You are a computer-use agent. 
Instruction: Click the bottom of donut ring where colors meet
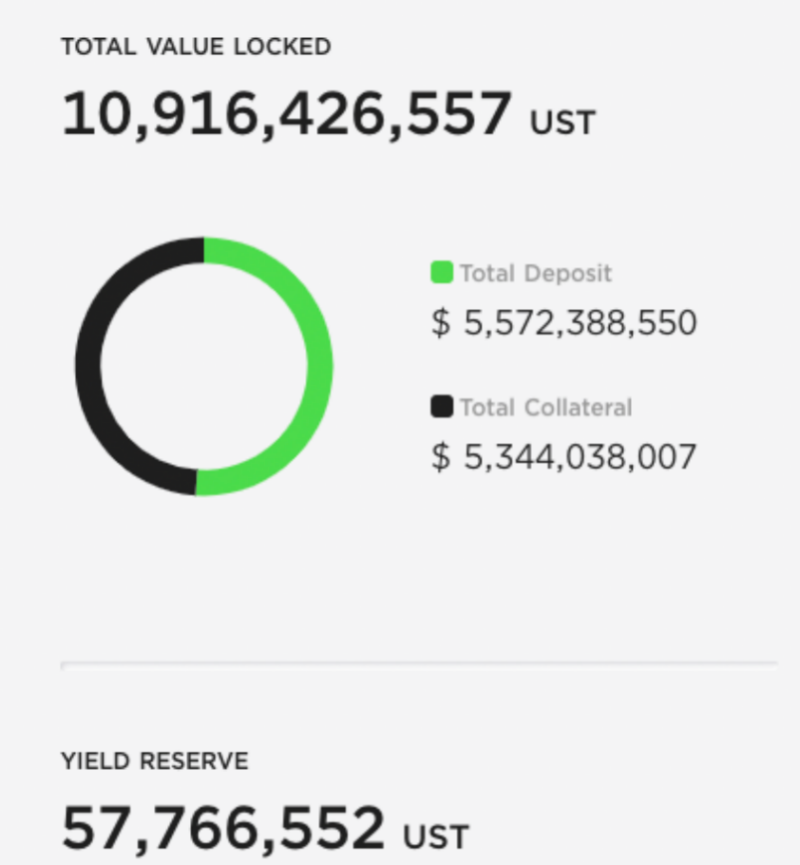pyautogui.click(x=196, y=481)
